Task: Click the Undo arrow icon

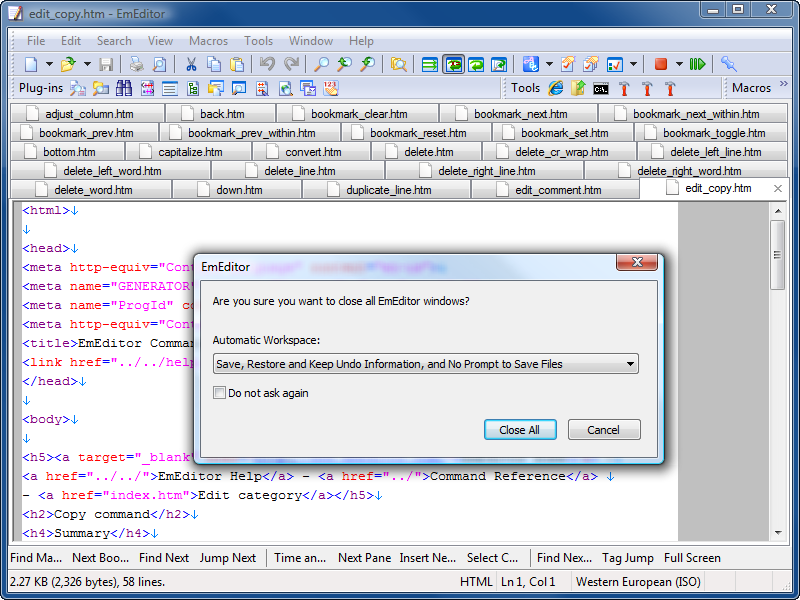Action: coord(267,64)
